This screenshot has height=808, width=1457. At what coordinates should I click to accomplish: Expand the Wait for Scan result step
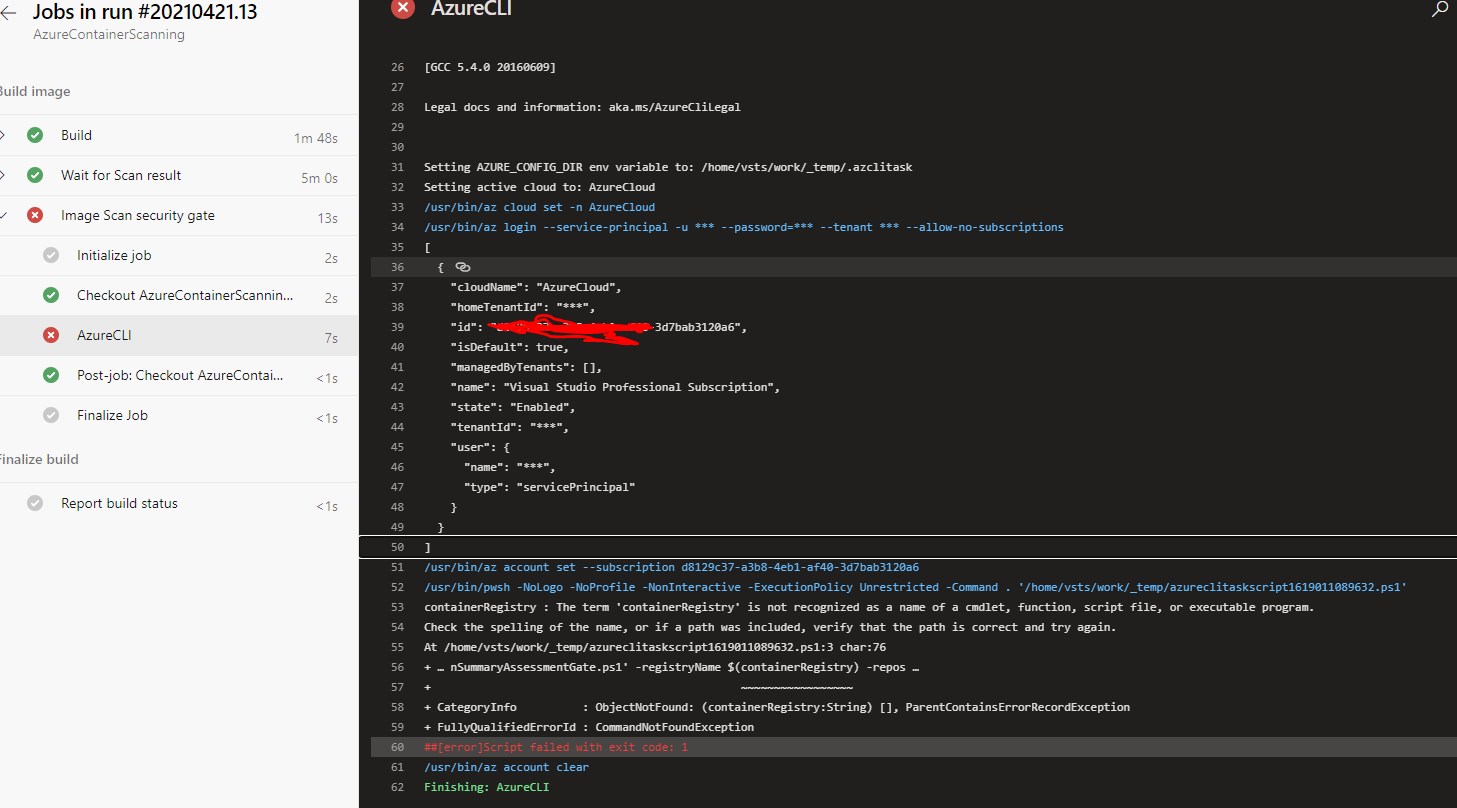5,175
